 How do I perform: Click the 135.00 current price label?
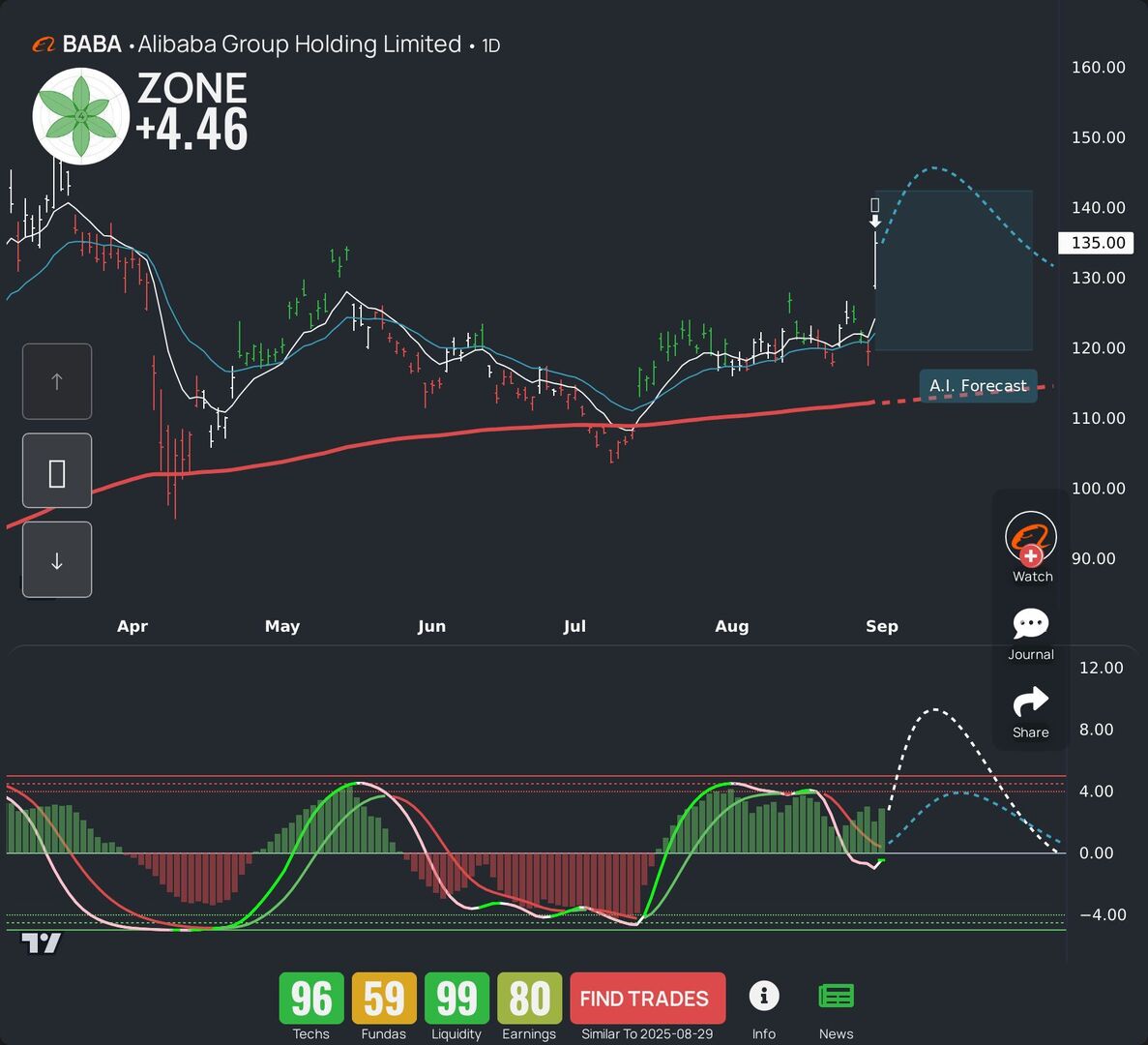[x=1096, y=243]
